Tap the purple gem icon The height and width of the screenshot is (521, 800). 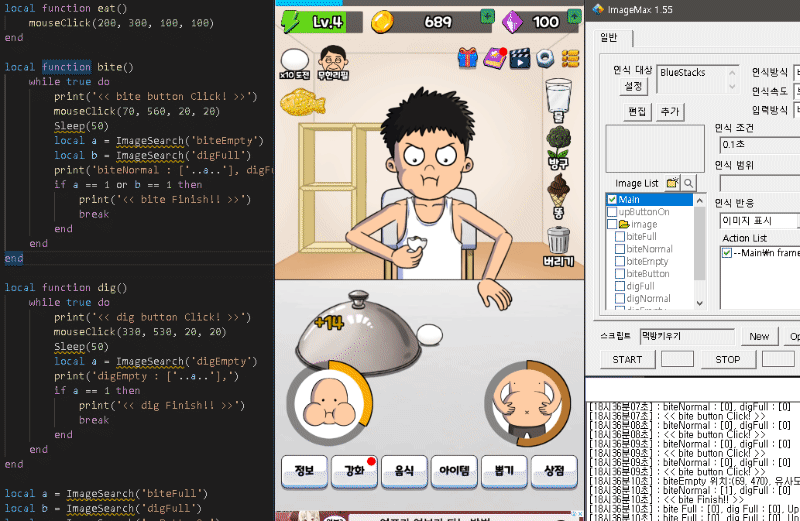coord(513,22)
